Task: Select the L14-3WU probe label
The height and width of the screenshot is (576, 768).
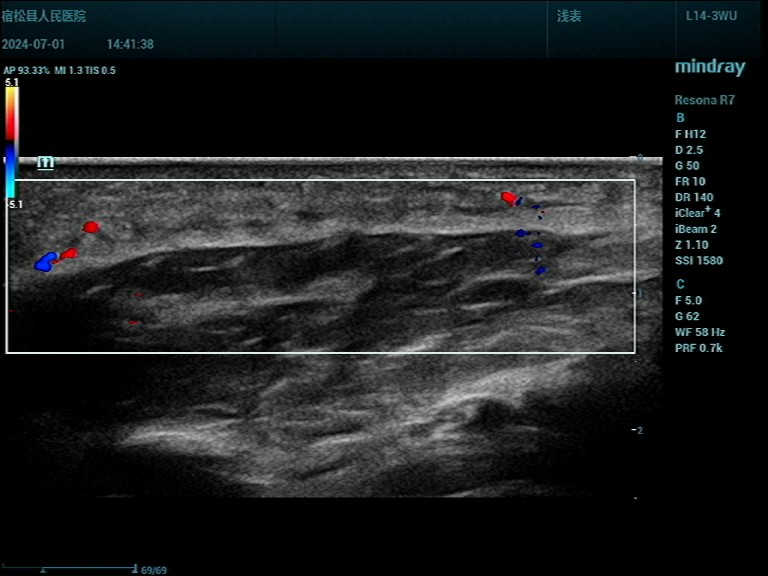Action: click(x=711, y=16)
